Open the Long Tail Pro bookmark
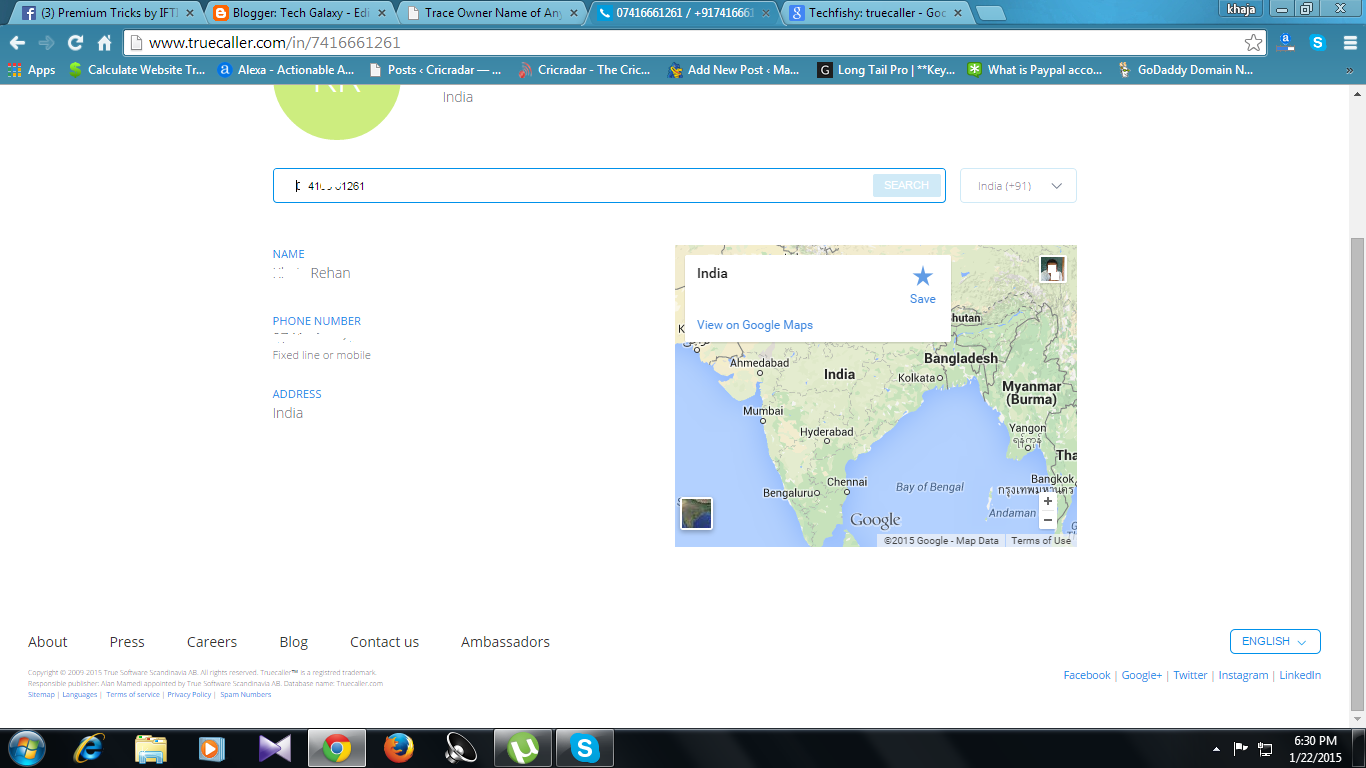This screenshot has width=1366, height=768. pos(886,70)
